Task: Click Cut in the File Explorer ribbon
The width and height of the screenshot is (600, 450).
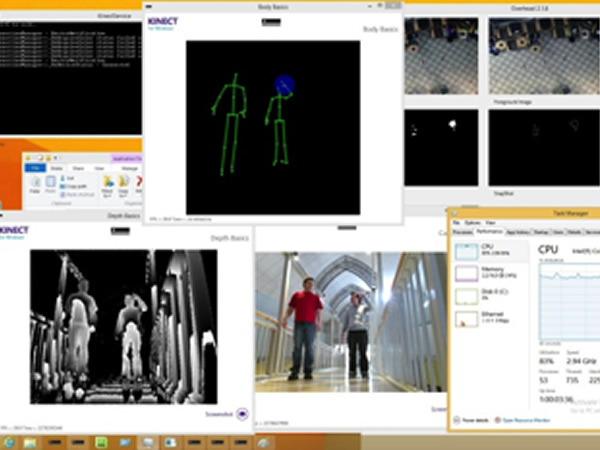Action: pyautogui.click(x=67, y=178)
